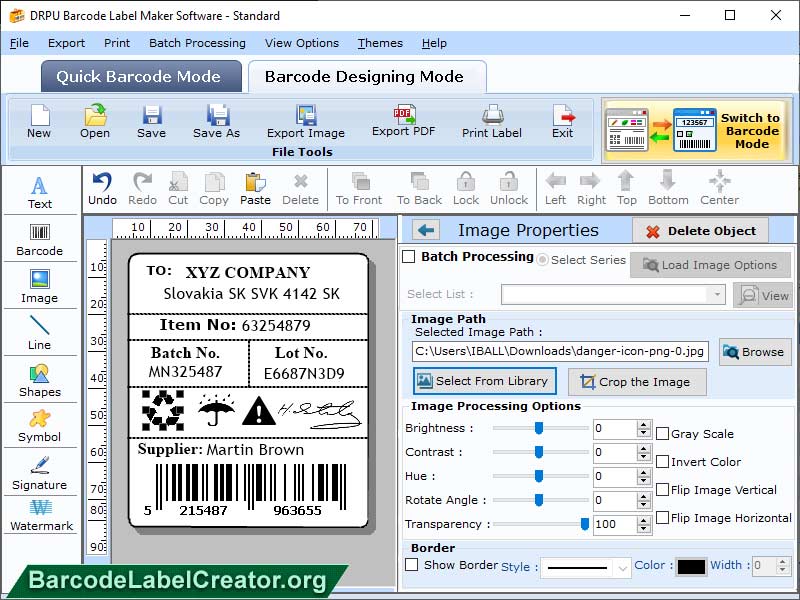The width and height of the screenshot is (800, 600).
Task: Enable Batch Processing
Action: (x=409, y=256)
